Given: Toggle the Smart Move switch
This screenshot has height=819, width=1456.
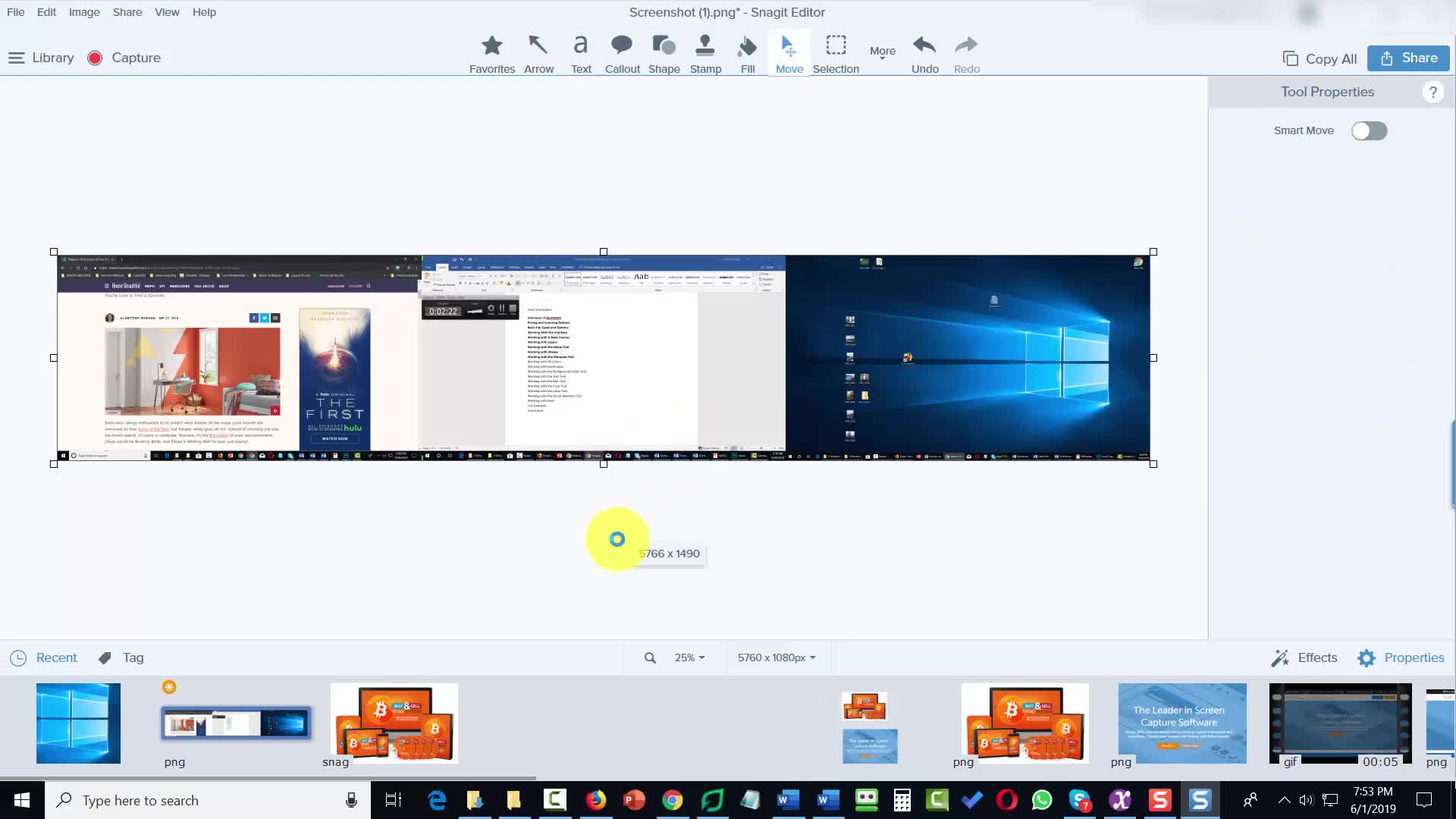Looking at the screenshot, I should pyautogui.click(x=1369, y=130).
